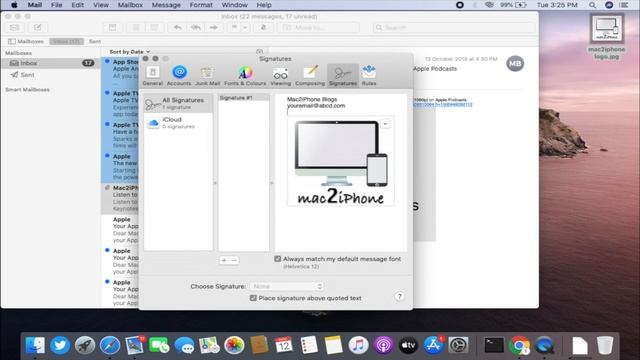Open the Accounts preferences tab
640x360 pixels.
(x=179, y=76)
